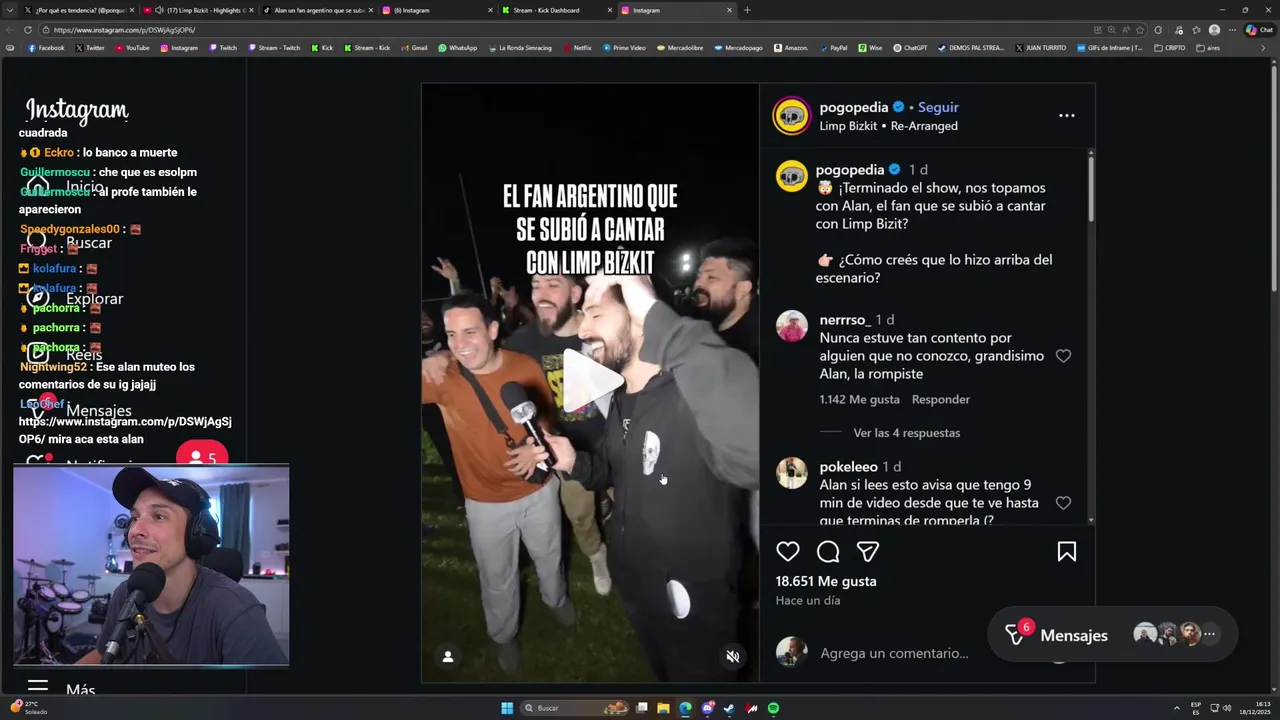
Task: Open the Edge settings three-dot menu
Action: 1230,30
